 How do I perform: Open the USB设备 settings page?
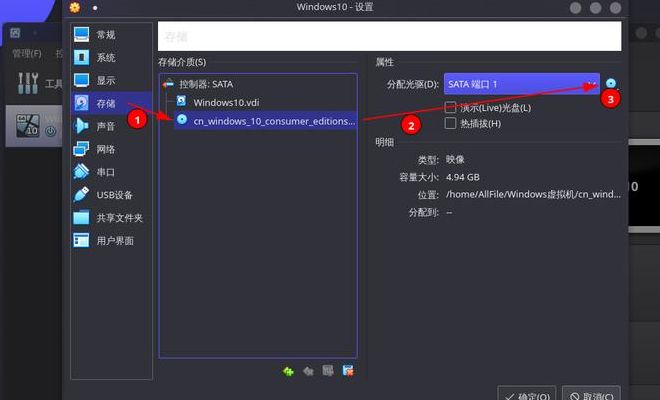112,195
